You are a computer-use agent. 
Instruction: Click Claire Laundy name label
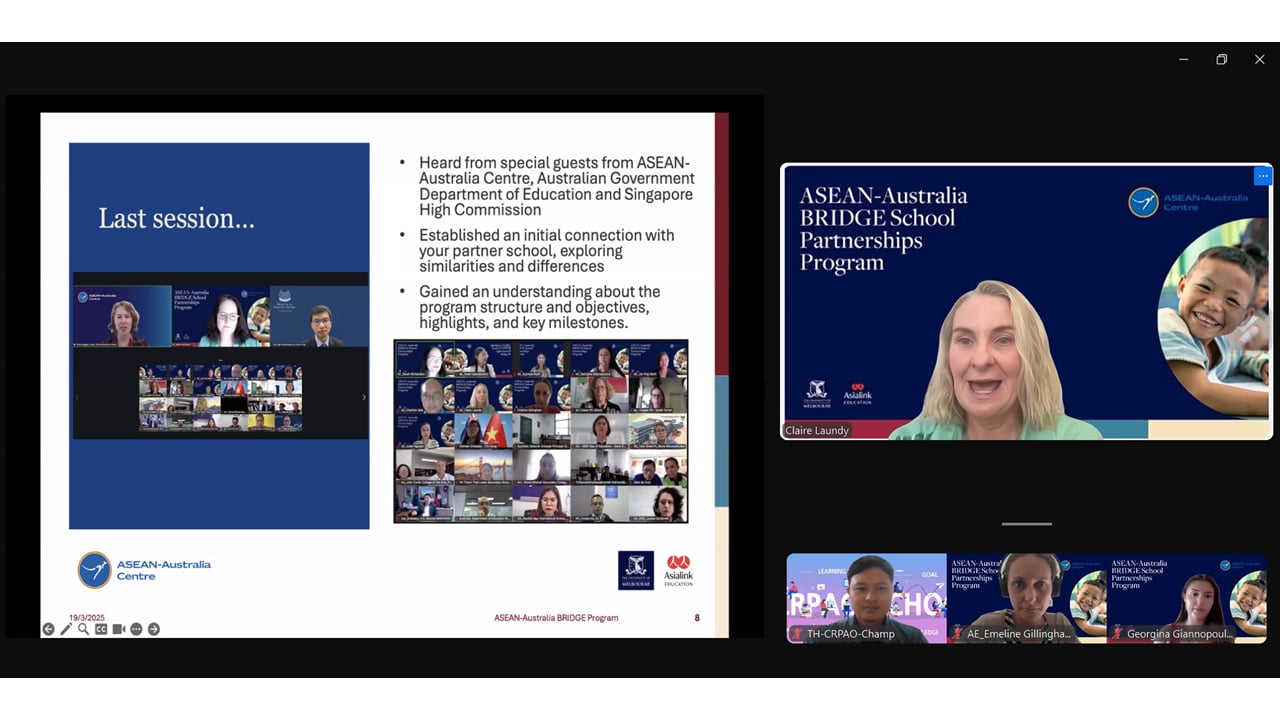point(817,430)
